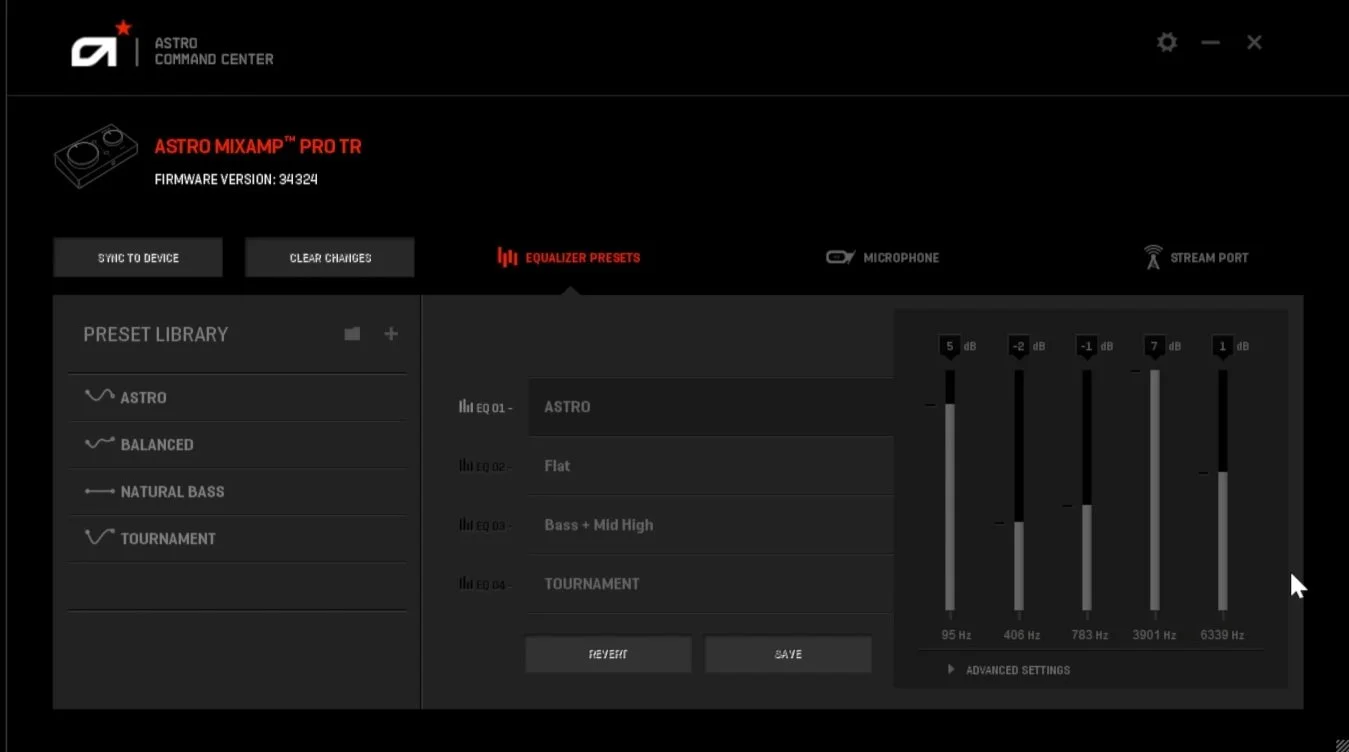The image size is (1349, 752).
Task: Select the EQ 02 Flat slot
Action: tap(710, 466)
